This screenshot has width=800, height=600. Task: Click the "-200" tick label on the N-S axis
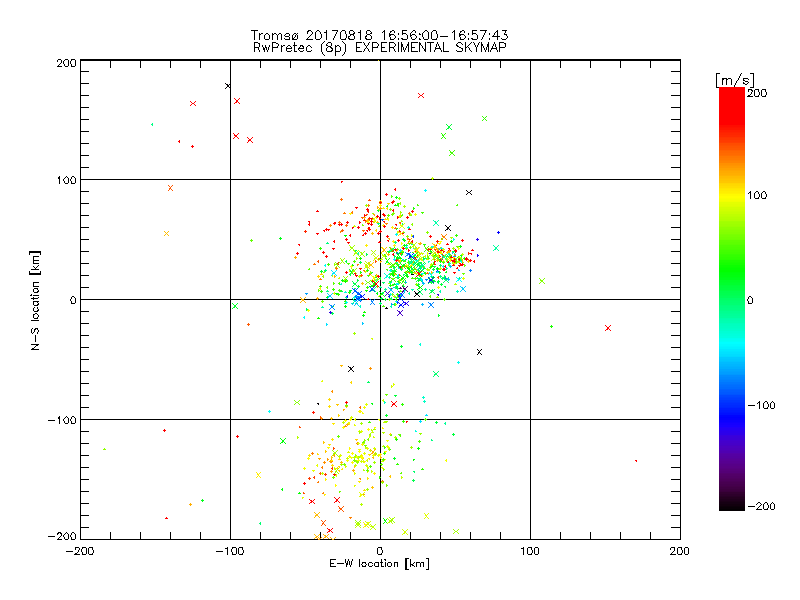(62, 537)
